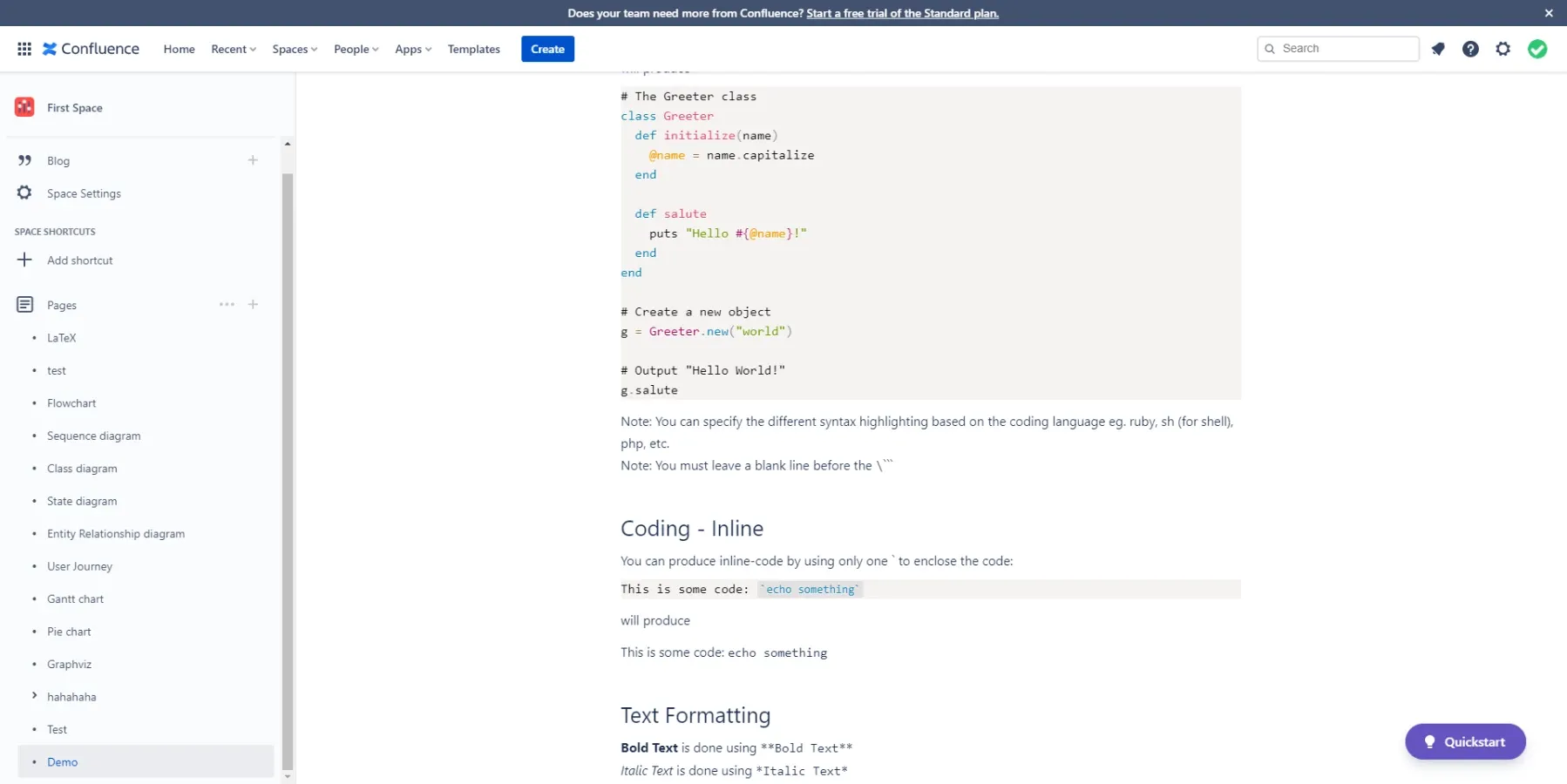Viewport: 1567px width, 784px height.
Task: Go to the Home menu item
Action: click(x=179, y=49)
